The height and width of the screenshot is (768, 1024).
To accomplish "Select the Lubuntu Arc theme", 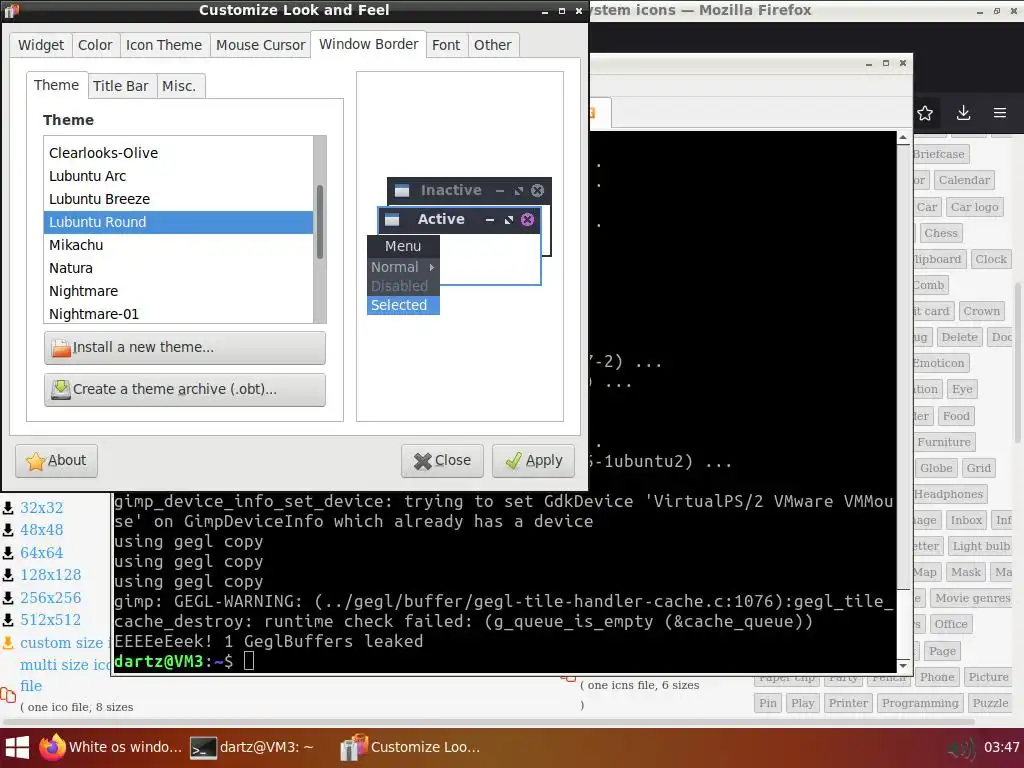I will [178, 176].
